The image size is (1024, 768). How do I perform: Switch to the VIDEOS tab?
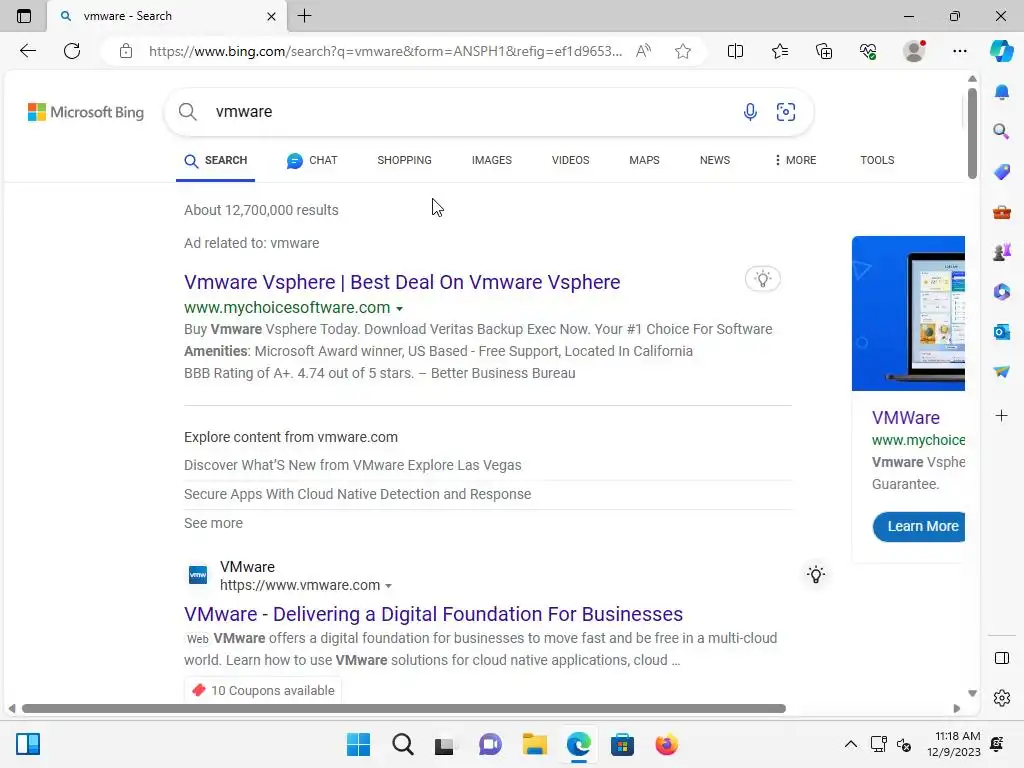pyautogui.click(x=570, y=161)
